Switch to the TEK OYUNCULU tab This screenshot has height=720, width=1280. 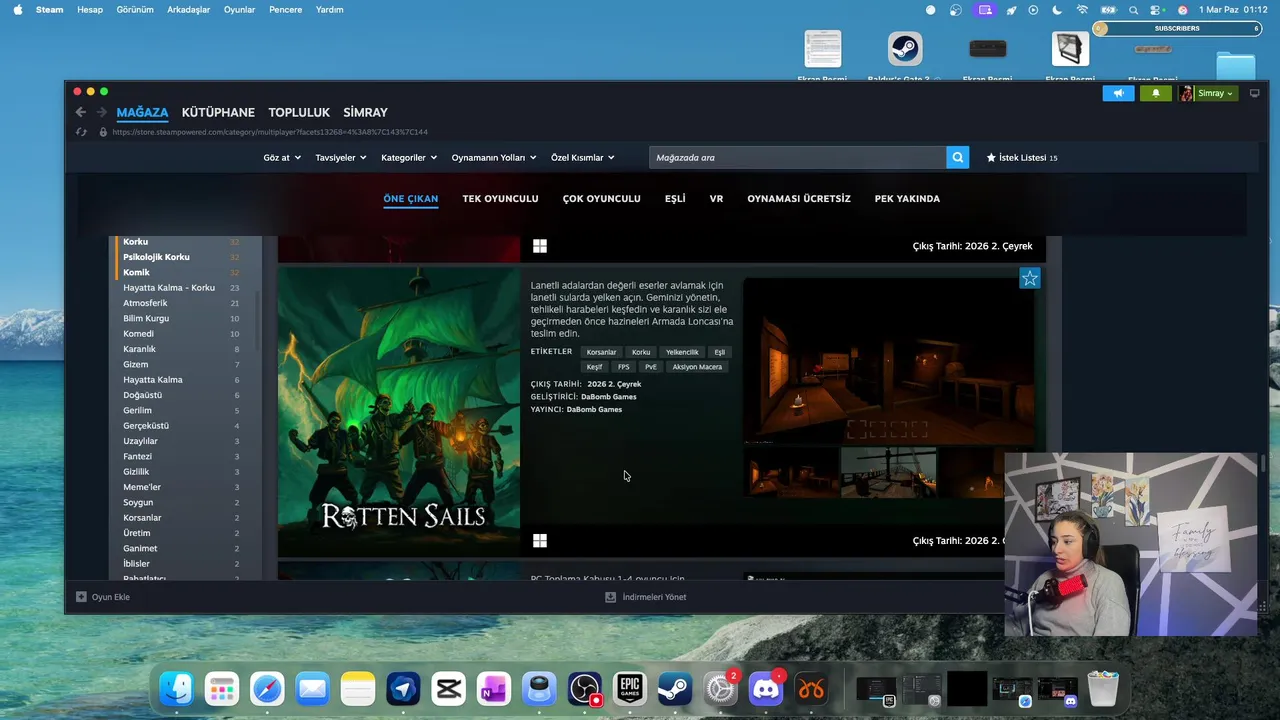[500, 198]
